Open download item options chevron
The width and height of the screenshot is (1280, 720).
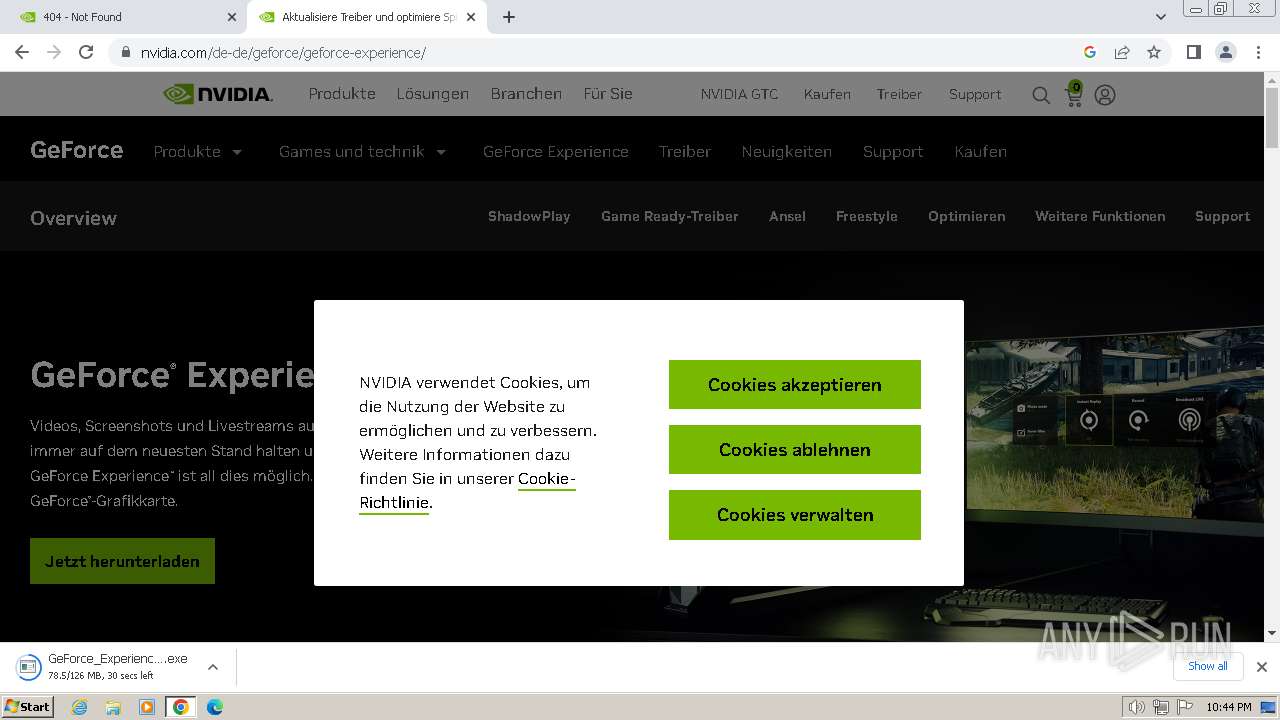coord(212,666)
